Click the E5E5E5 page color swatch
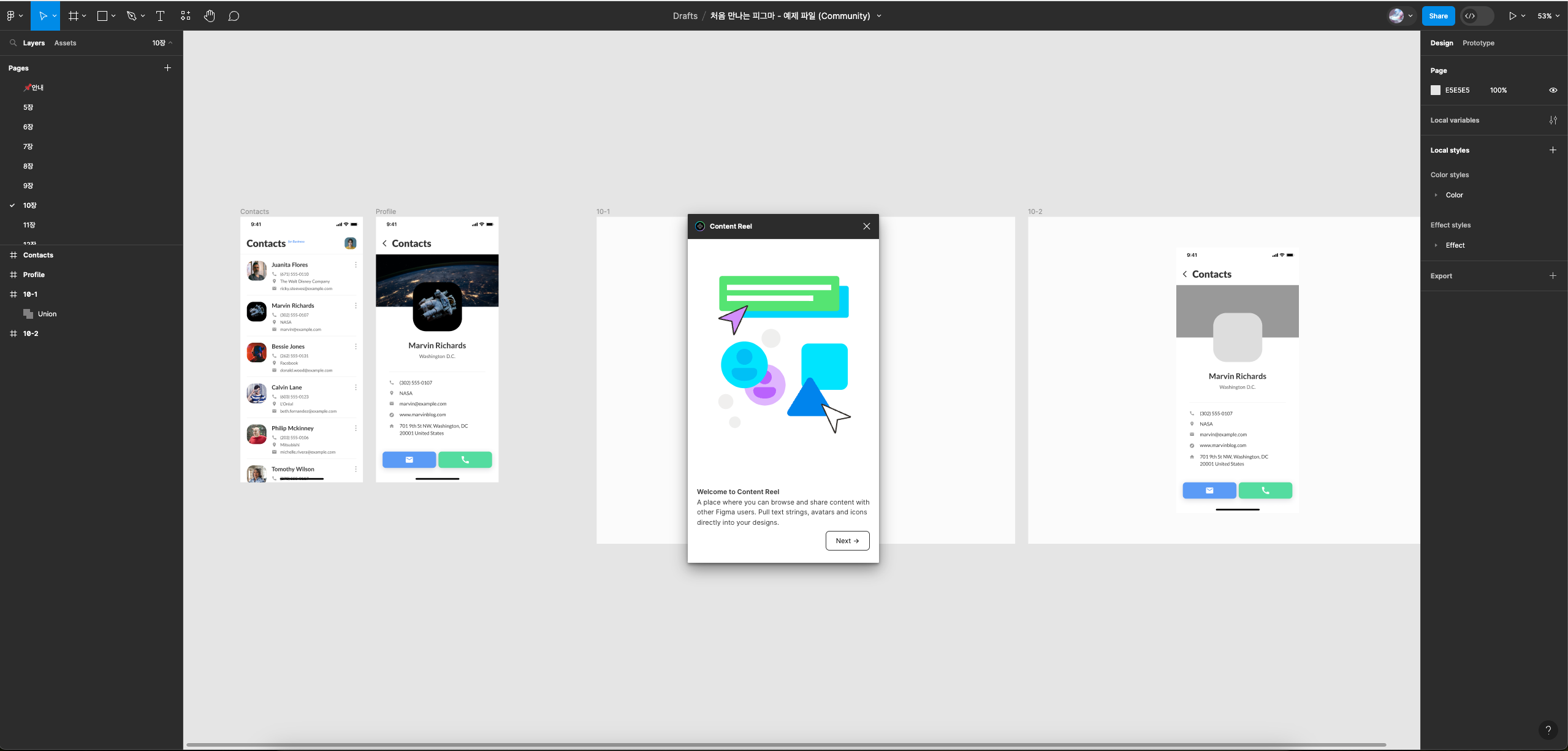1568x751 pixels. click(x=1435, y=90)
